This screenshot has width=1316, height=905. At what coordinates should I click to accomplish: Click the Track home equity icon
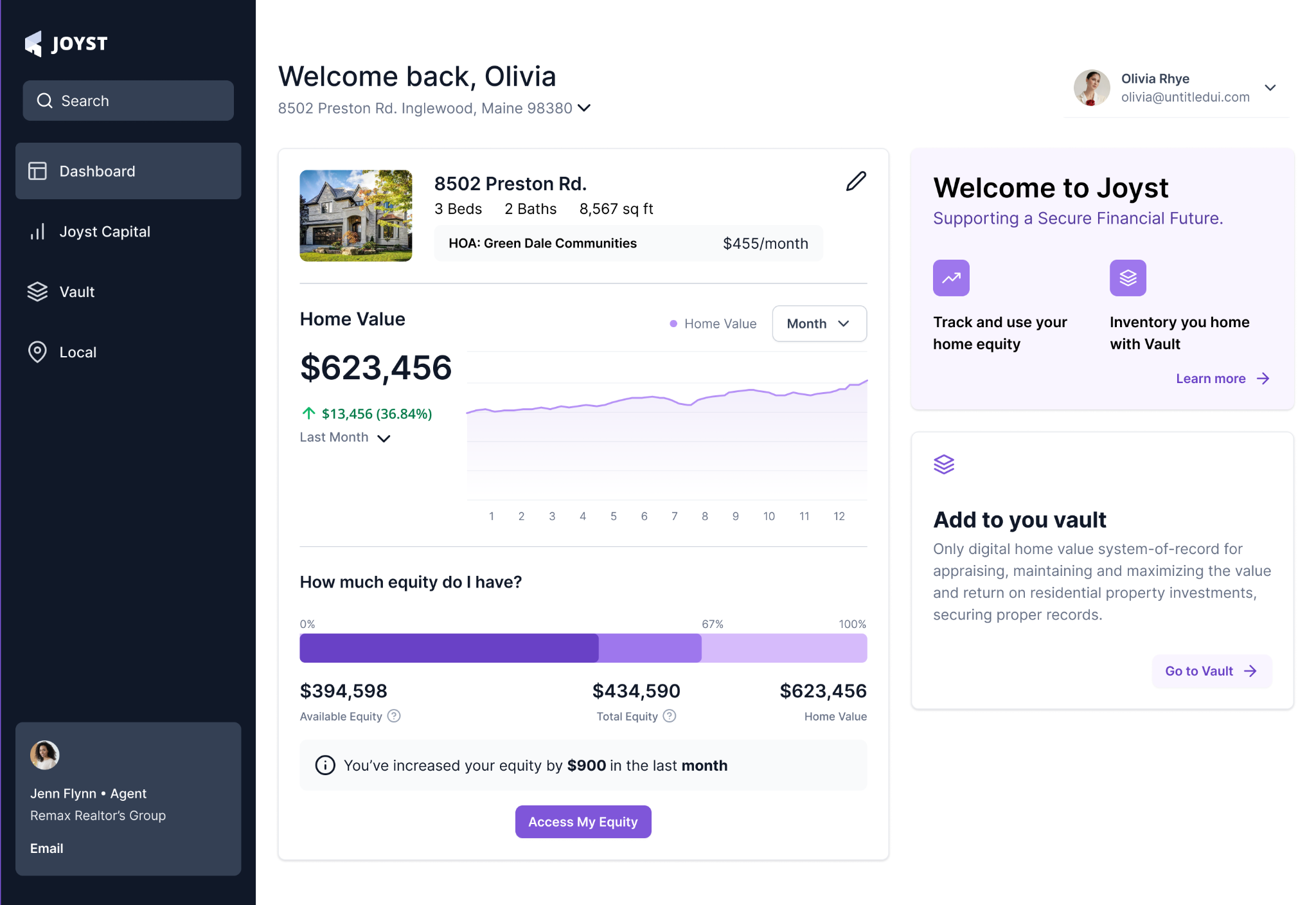click(x=951, y=277)
